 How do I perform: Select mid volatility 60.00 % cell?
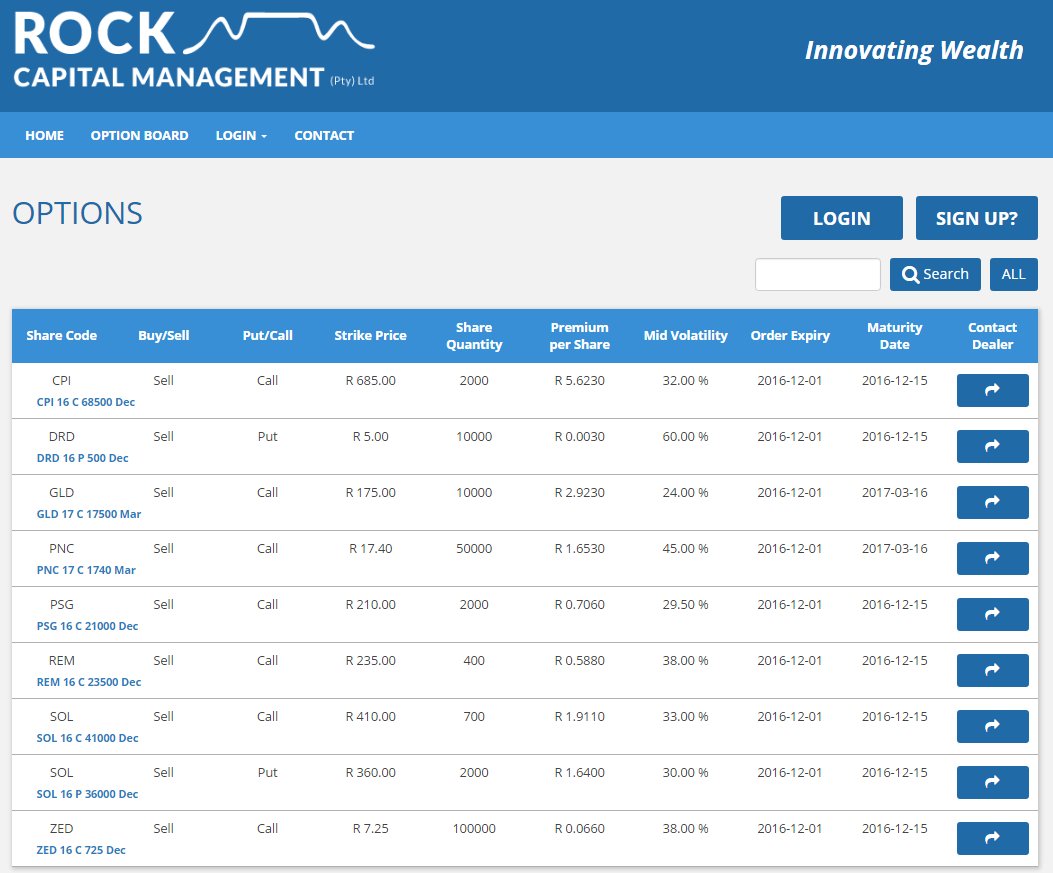coord(685,436)
